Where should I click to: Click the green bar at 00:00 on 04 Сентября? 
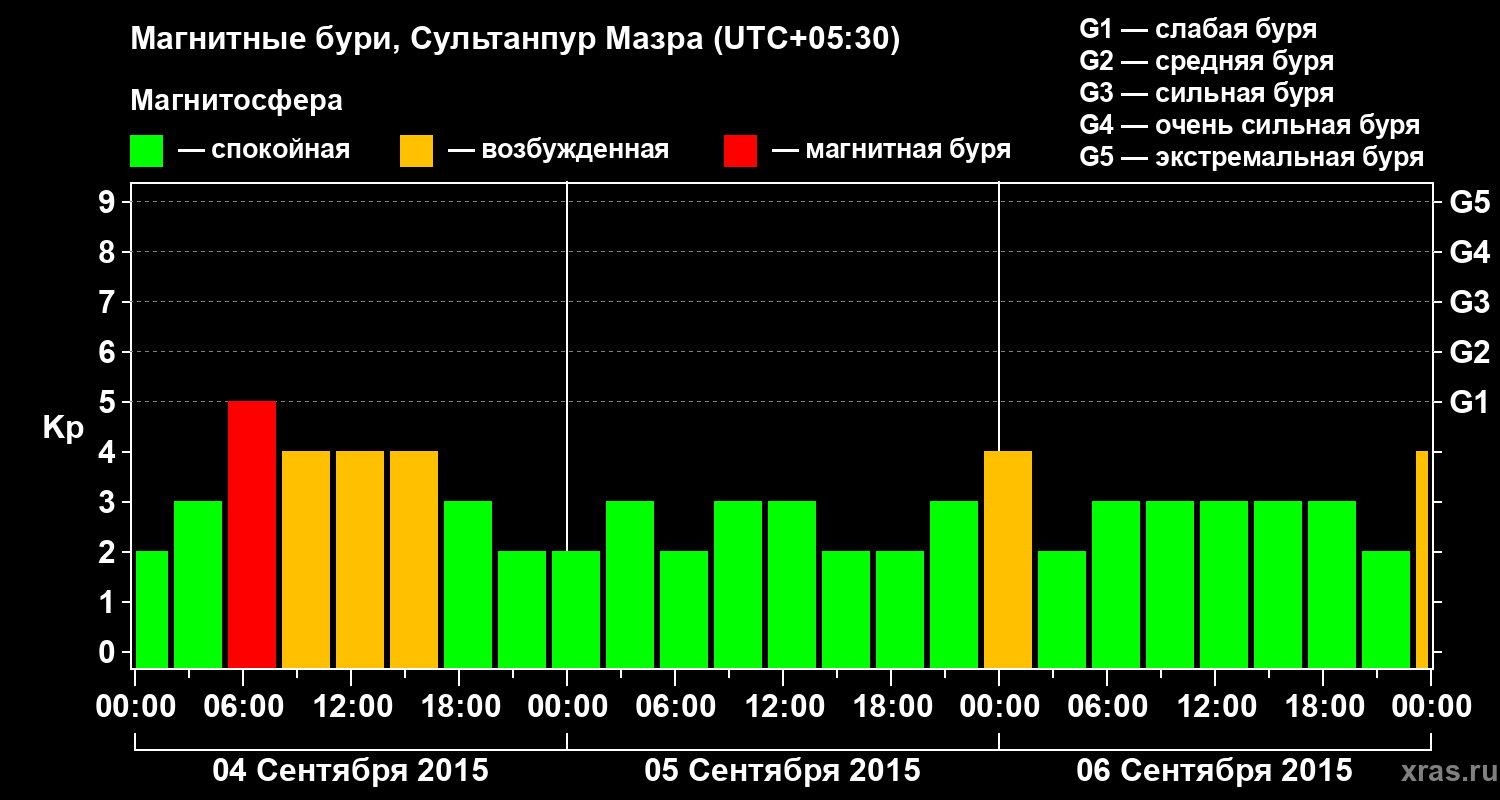152,610
